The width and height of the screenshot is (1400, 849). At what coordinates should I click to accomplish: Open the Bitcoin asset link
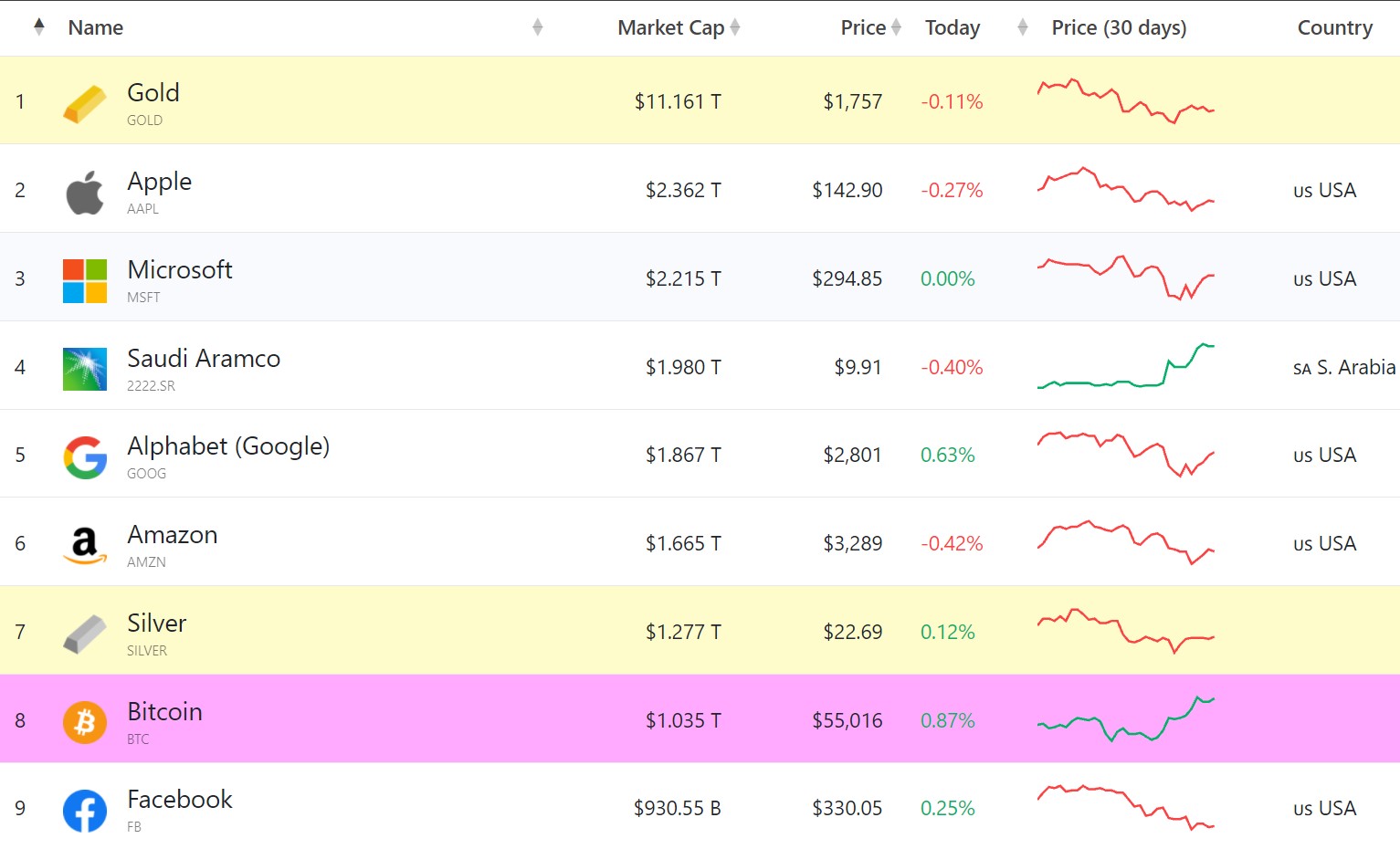click(165, 711)
